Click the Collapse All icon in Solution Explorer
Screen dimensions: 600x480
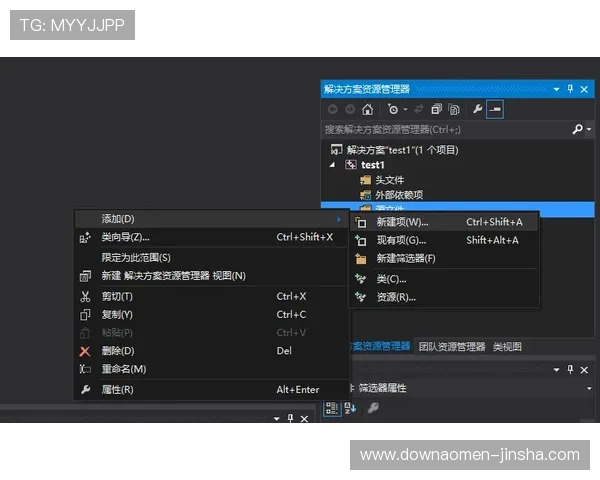point(436,110)
